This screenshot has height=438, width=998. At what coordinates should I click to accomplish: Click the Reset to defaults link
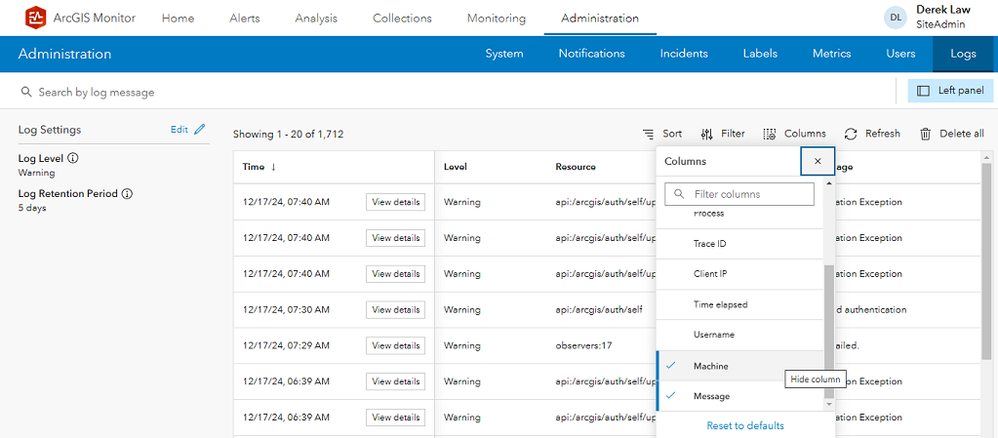[745, 426]
